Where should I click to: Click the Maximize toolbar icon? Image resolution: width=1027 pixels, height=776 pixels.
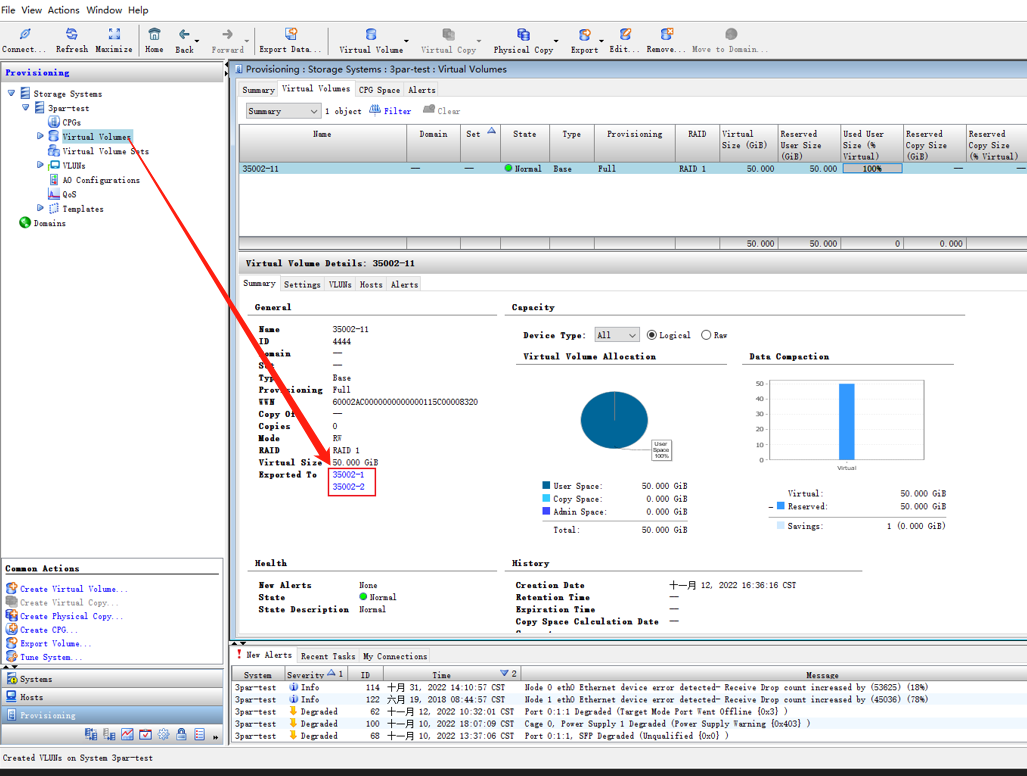coord(114,34)
